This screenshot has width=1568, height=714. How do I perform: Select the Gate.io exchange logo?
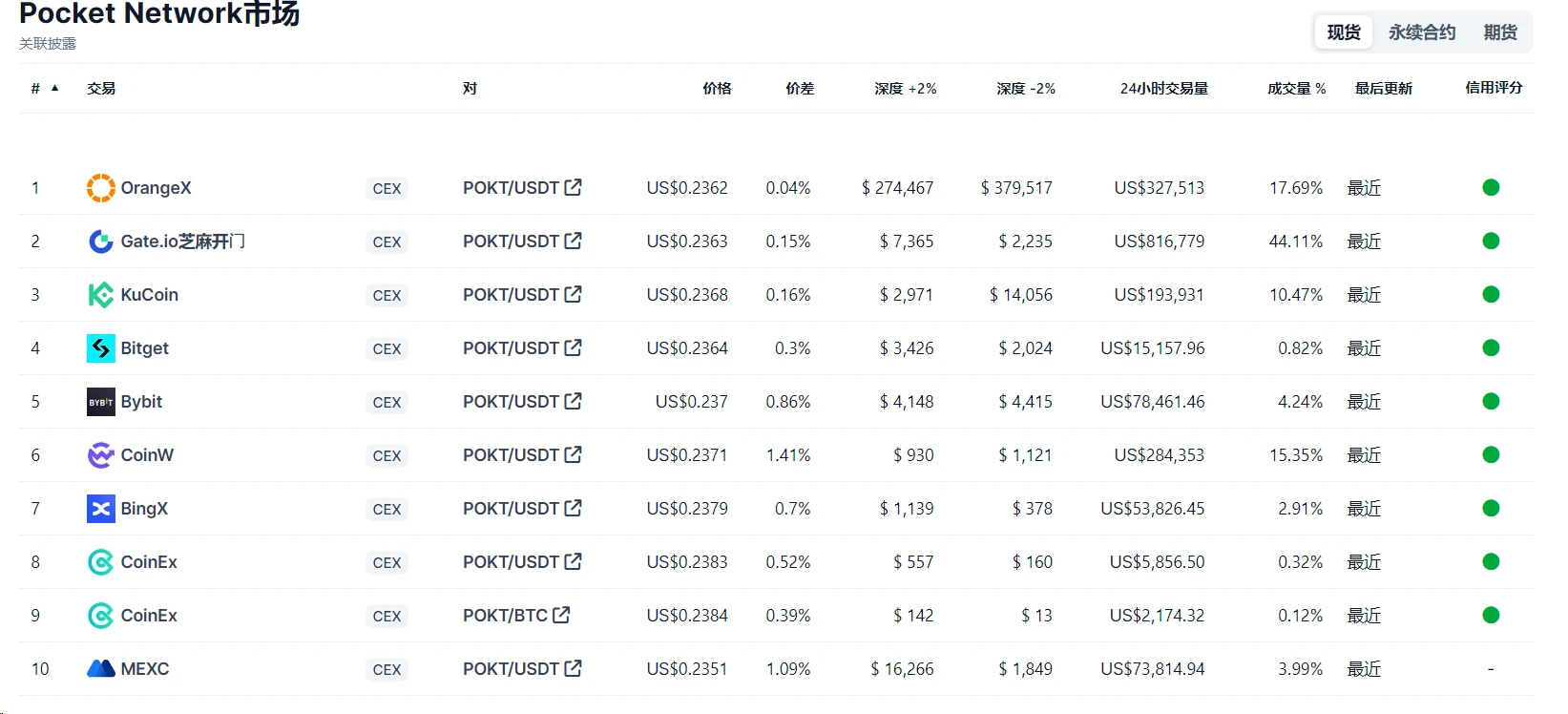100,241
